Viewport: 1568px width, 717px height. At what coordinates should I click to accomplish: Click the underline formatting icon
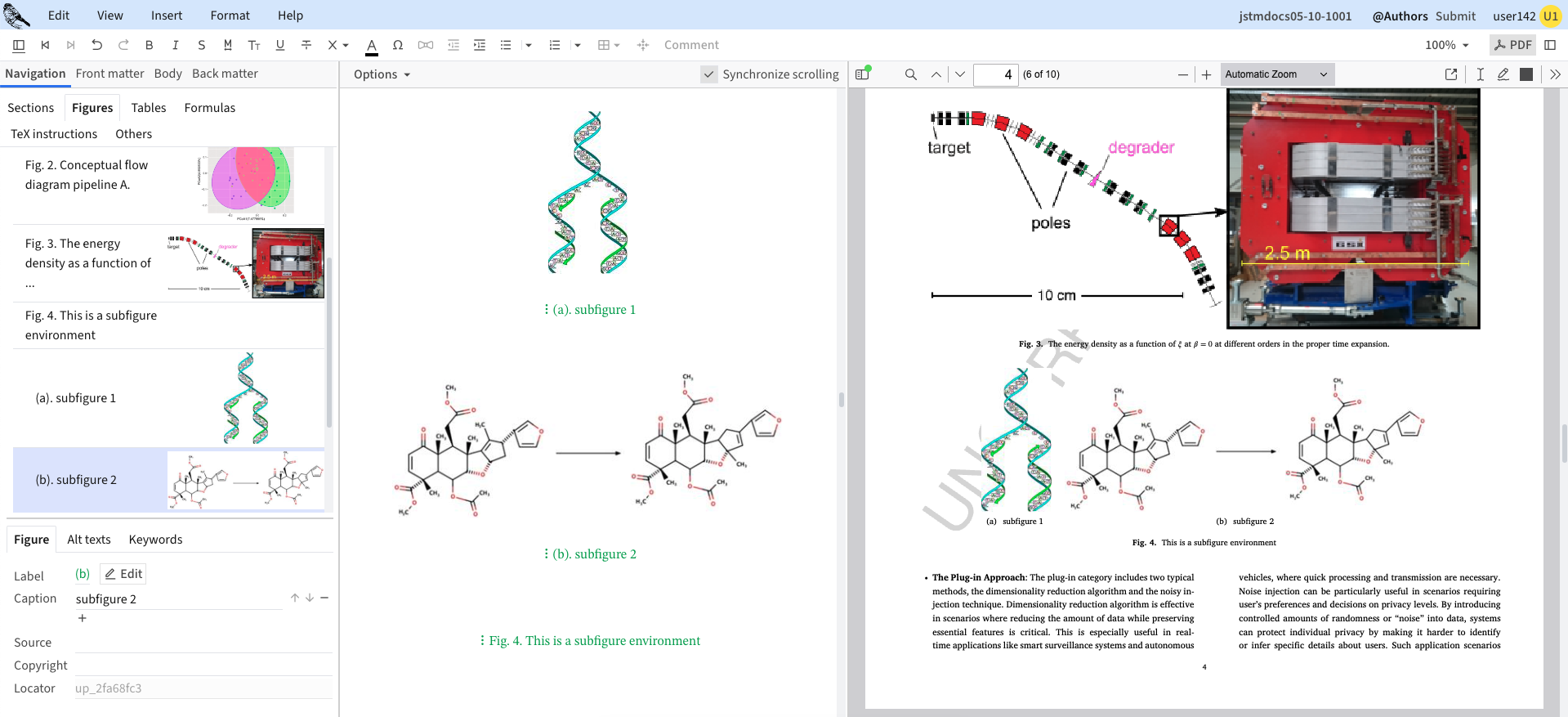(x=280, y=45)
